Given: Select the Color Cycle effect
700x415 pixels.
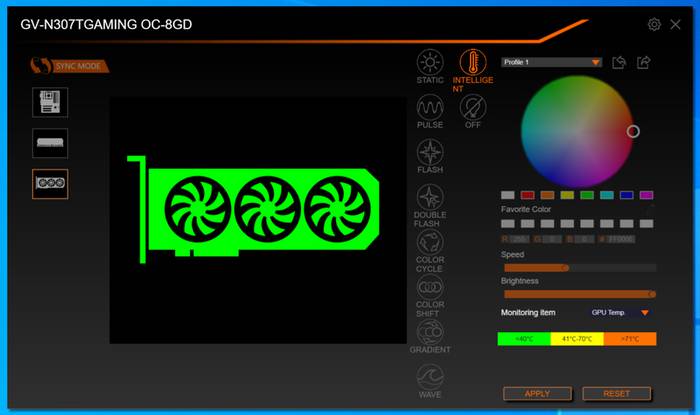Looking at the screenshot, I should point(430,251).
